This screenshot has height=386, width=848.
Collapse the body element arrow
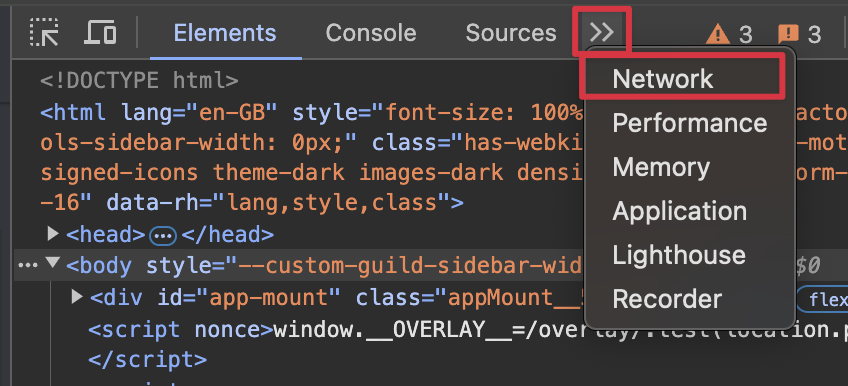52,263
